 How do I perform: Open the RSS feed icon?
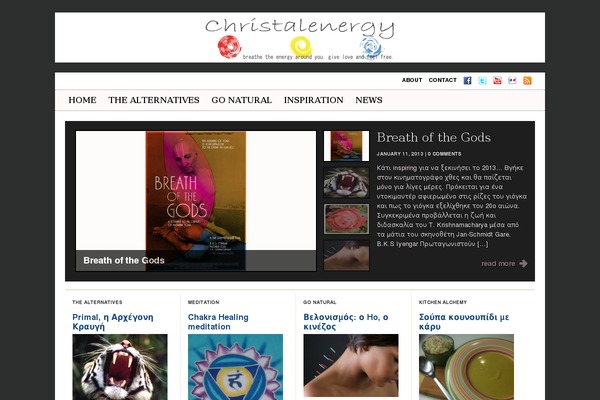[527, 80]
